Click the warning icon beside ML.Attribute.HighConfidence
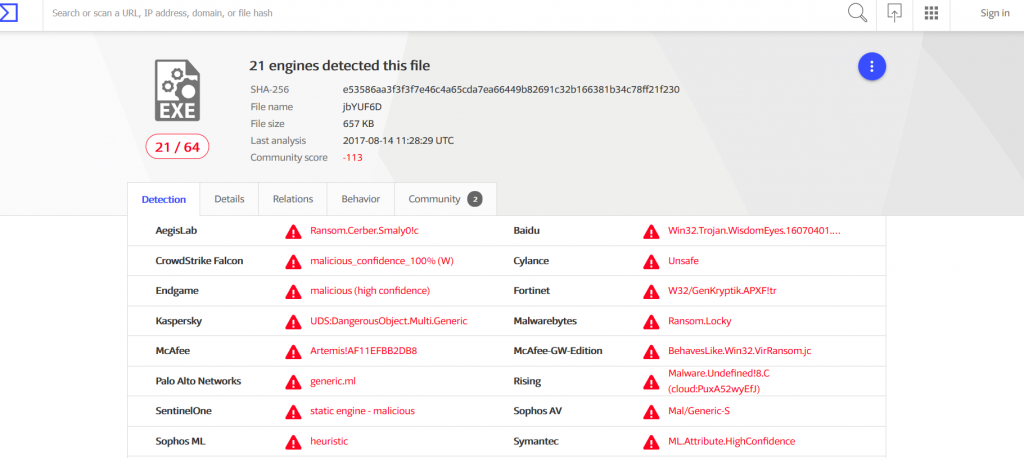 click(651, 442)
